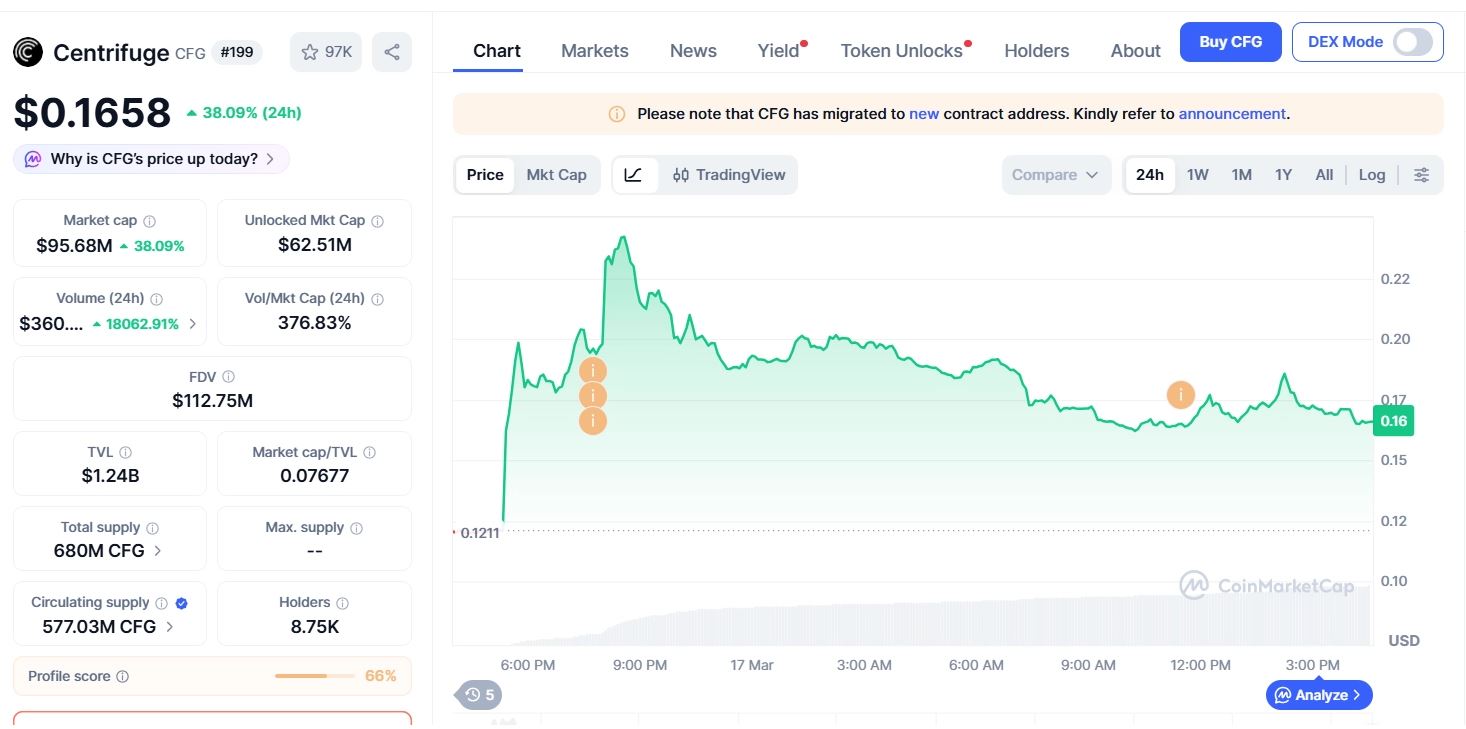This screenshot has height=729, width=1466.
Task: Add Centrifuge to watchlist via star button
Action: pyautogui.click(x=326, y=52)
